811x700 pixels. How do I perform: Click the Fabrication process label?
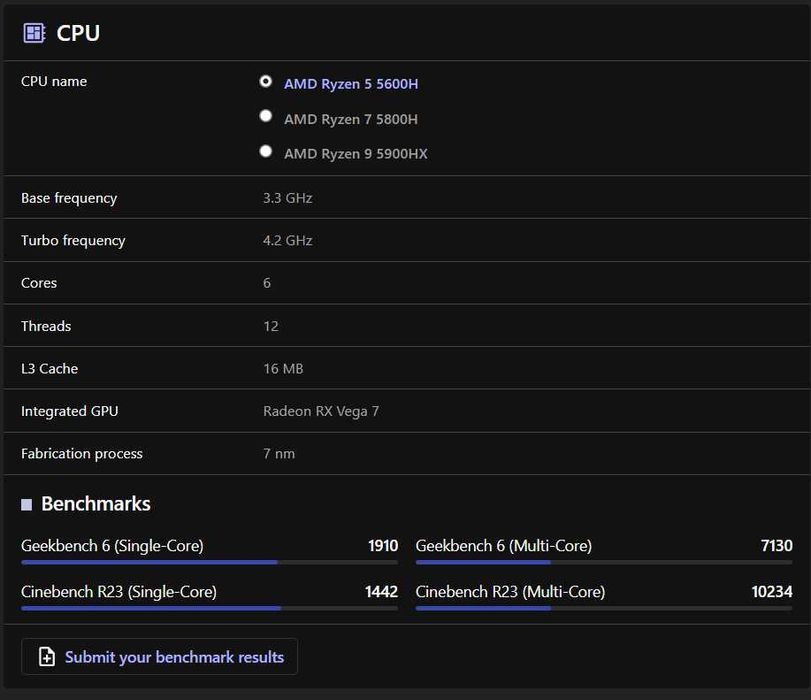[x=82, y=454]
